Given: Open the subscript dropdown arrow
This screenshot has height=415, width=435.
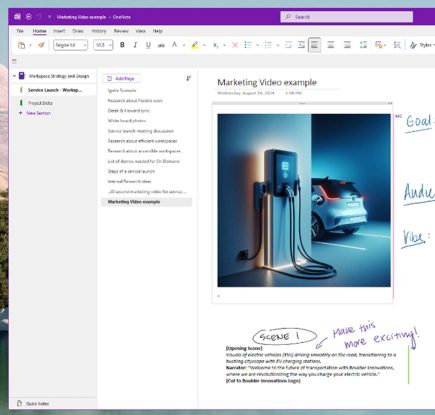Looking at the screenshot, I should (224, 45).
